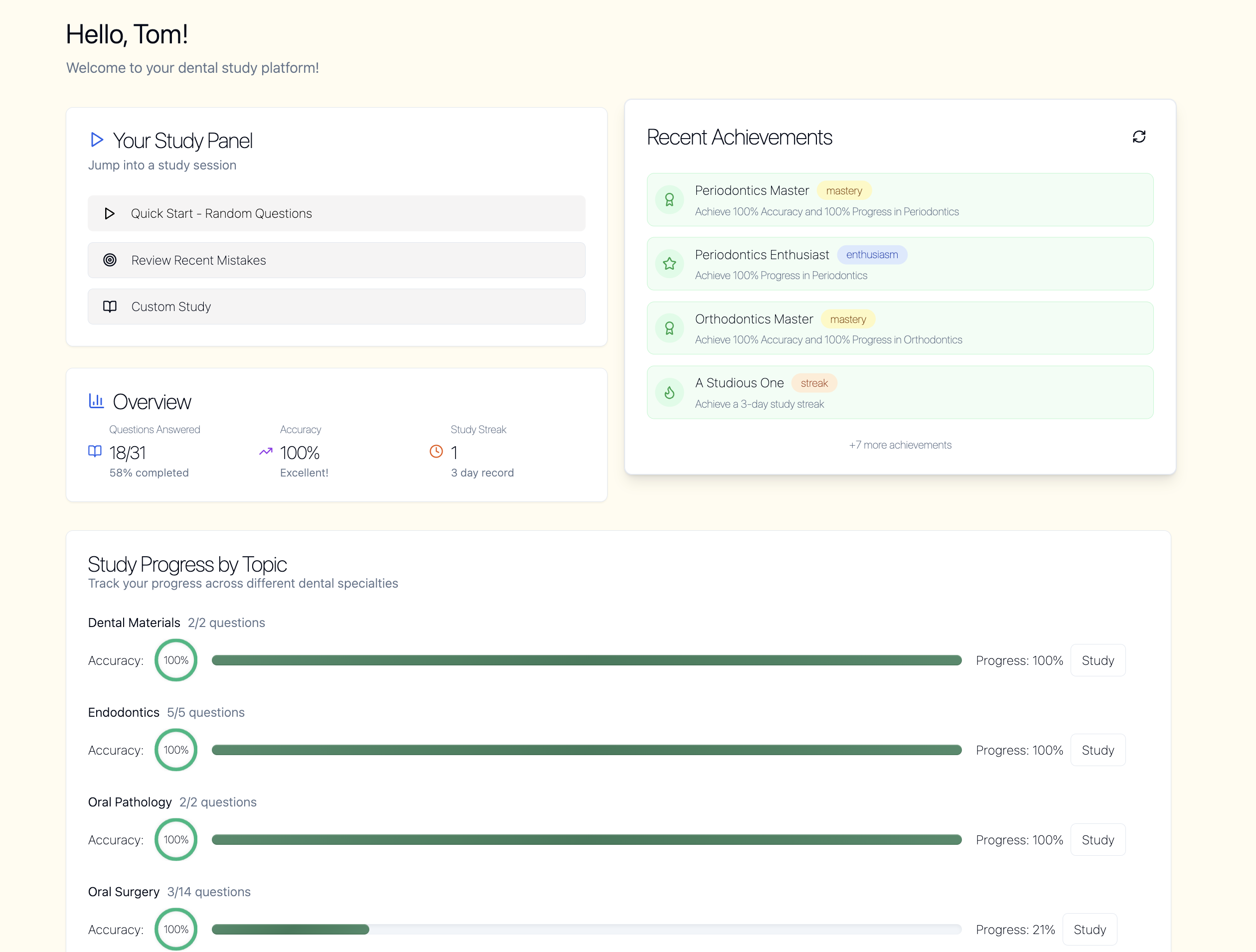The width and height of the screenshot is (1256, 952).
Task: Click the book icon next to 18/31
Action: 95,451
